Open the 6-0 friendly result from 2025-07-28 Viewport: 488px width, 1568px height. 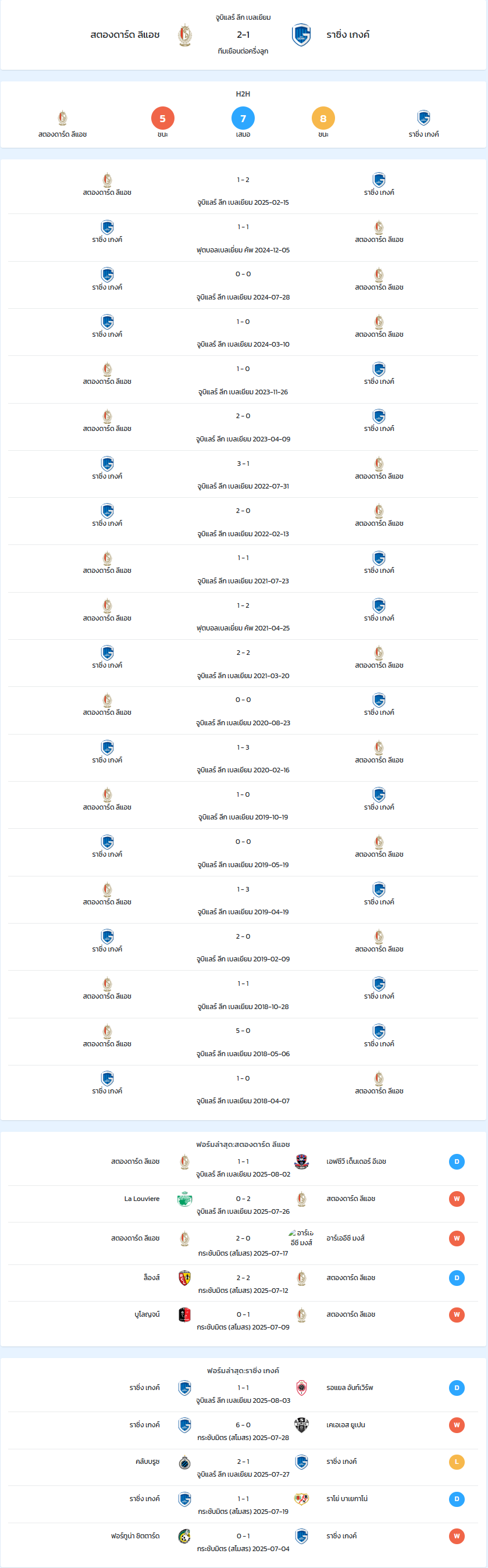(x=243, y=1425)
